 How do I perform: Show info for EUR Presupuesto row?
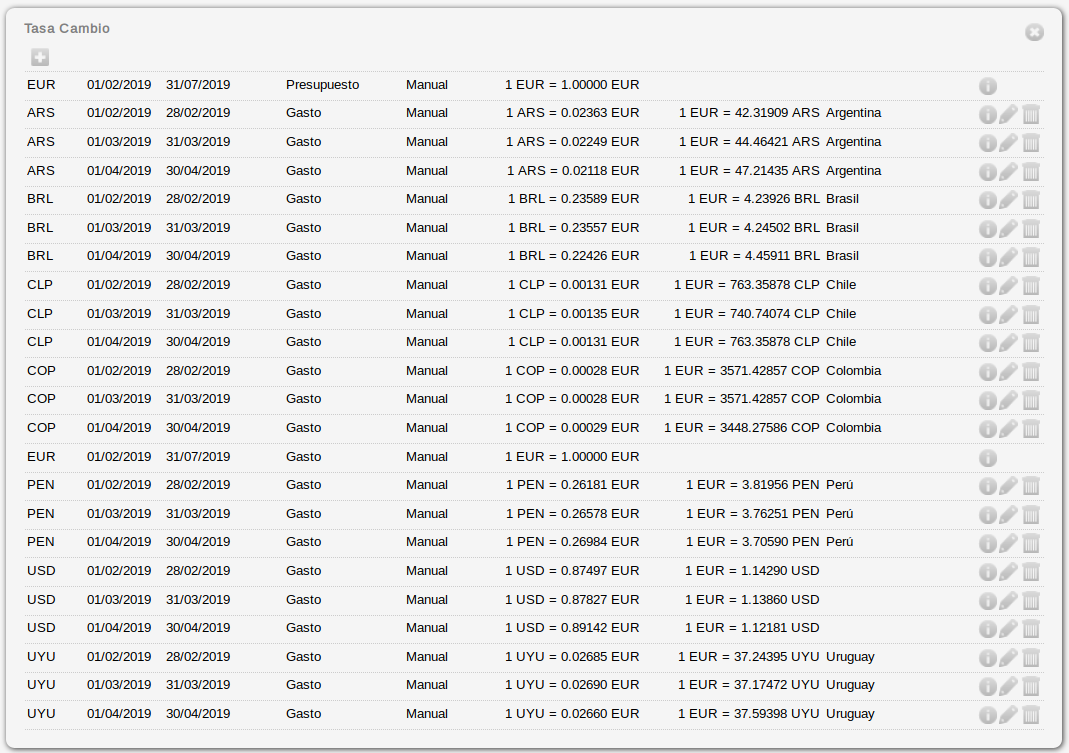[988, 86]
